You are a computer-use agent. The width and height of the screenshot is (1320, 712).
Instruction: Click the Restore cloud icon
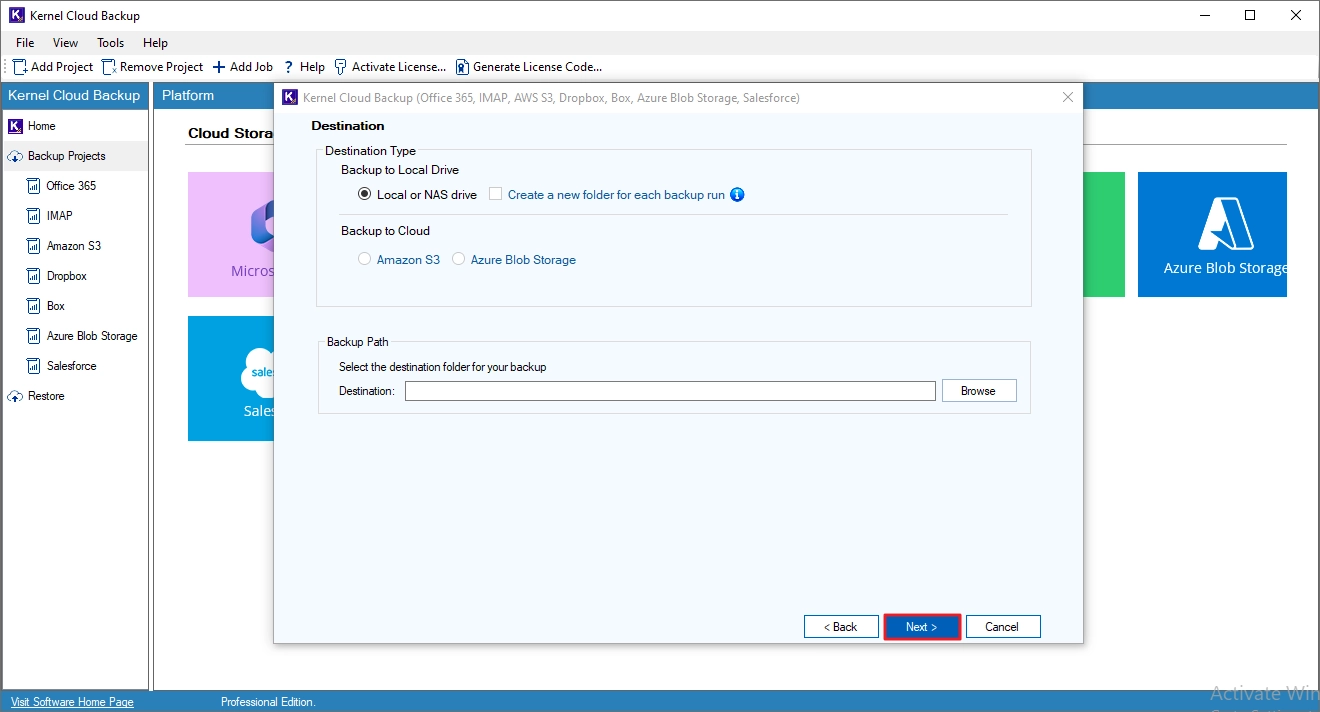tap(15, 396)
